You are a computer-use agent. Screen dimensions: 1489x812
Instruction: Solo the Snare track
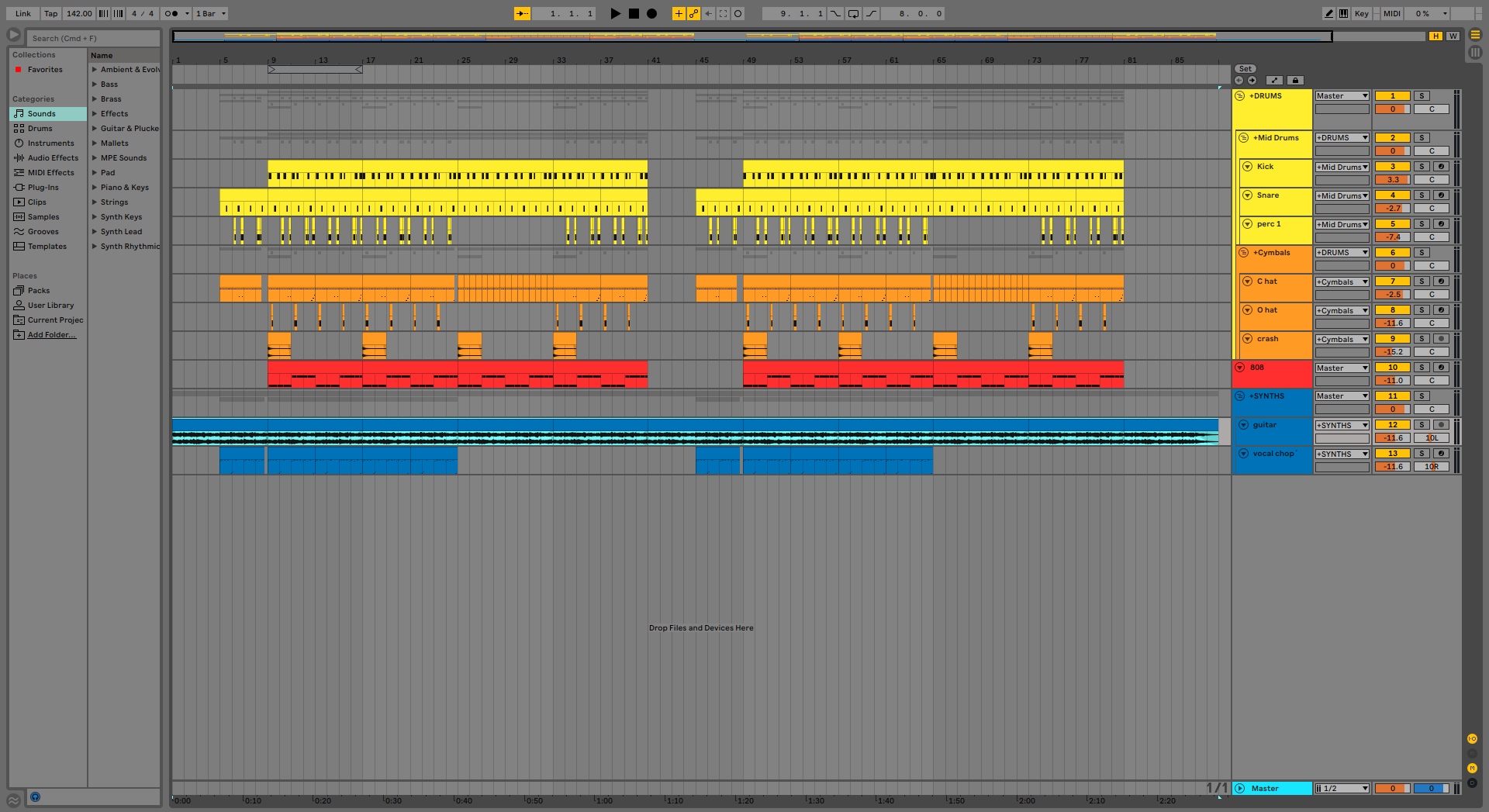pos(1422,195)
